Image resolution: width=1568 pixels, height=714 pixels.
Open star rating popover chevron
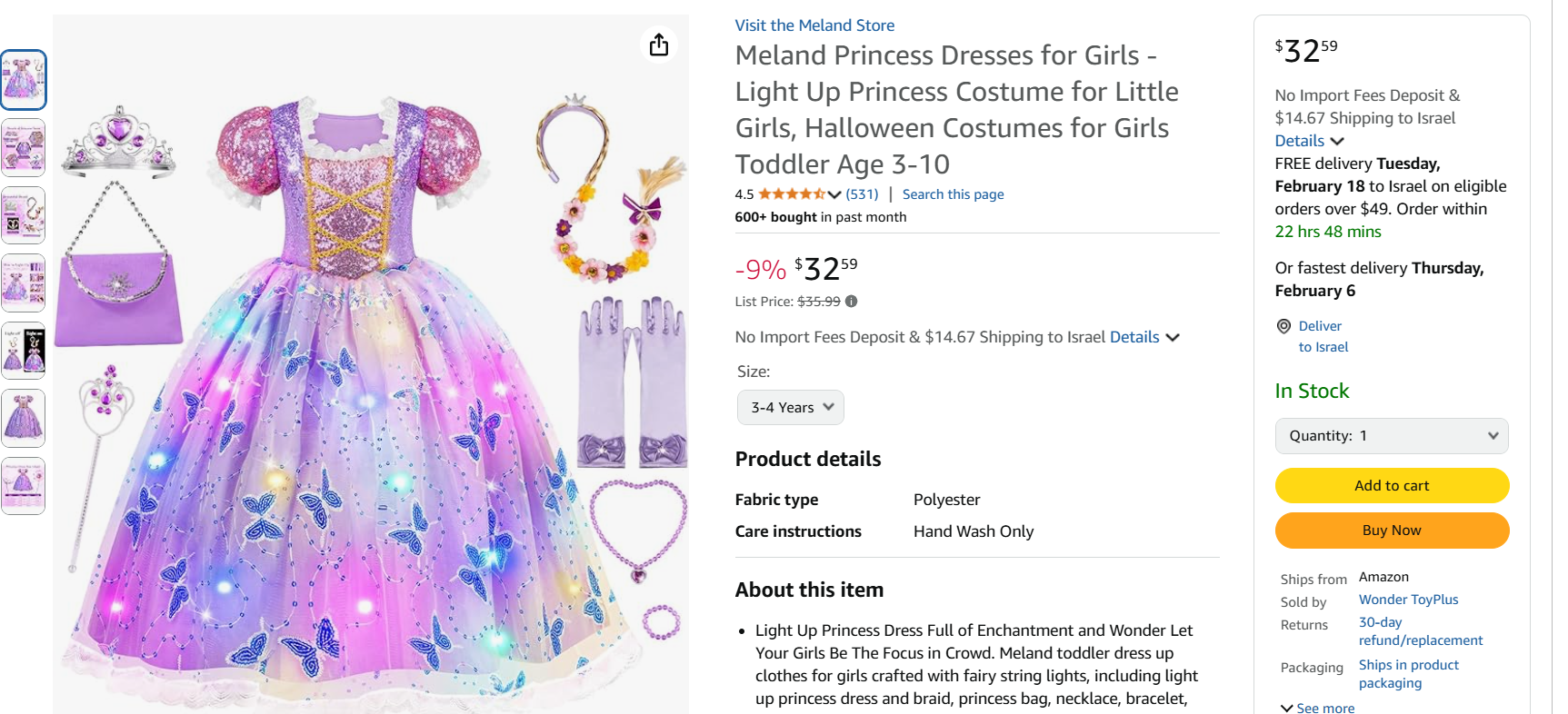834,194
